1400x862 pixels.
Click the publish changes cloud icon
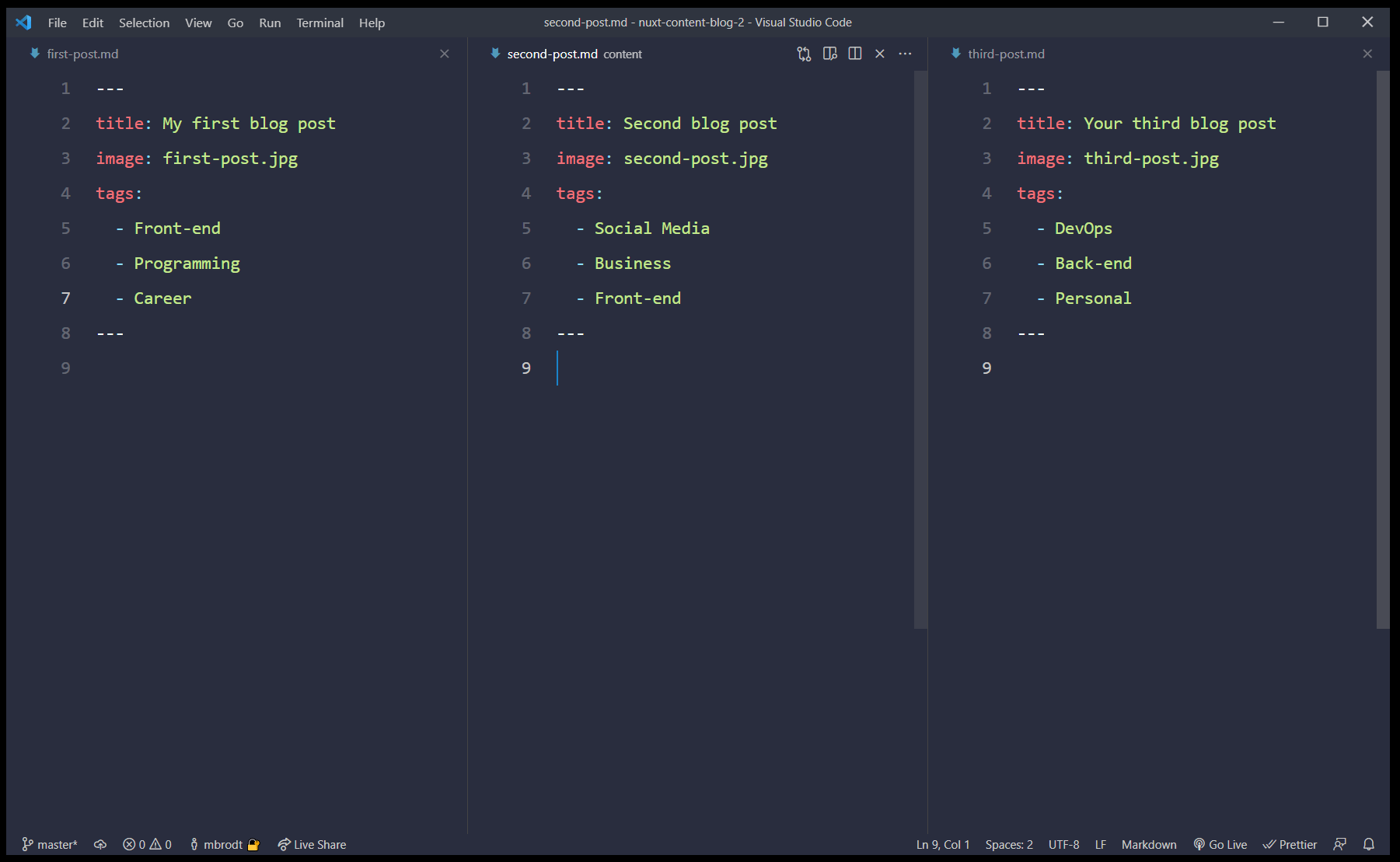100,844
